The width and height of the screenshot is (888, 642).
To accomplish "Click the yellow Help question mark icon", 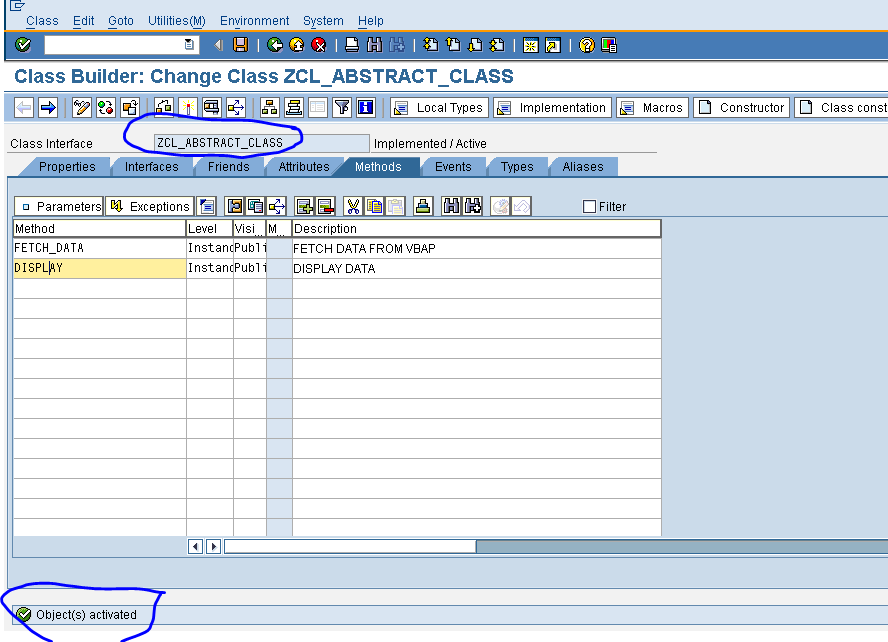I will 587,45.
